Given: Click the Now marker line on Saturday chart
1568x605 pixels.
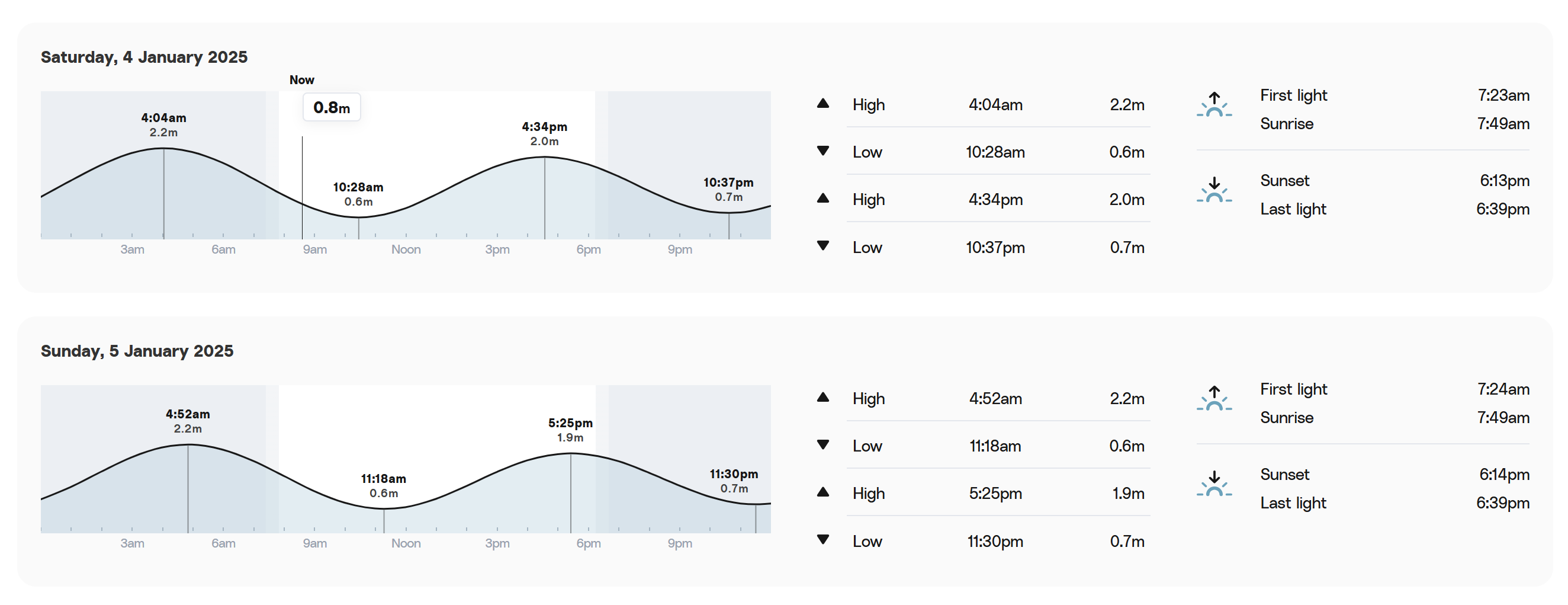Looking at the screenshot, I should (x=302, y=188).
